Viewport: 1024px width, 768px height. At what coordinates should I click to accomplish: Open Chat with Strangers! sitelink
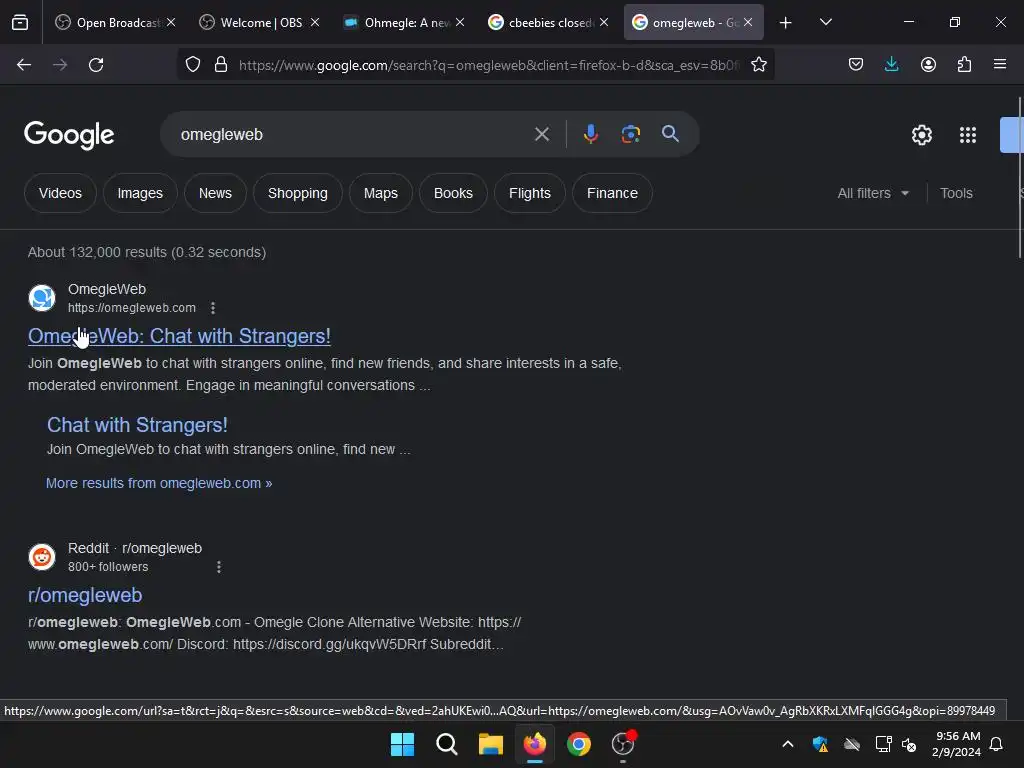point(137,425)
